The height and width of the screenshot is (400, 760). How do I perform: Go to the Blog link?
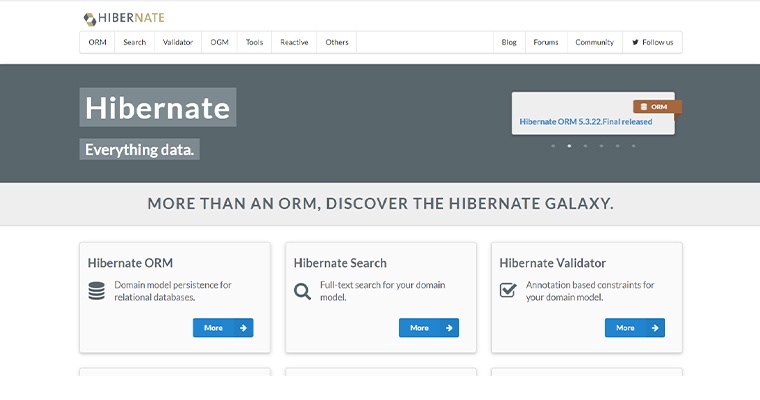pyautogui.click(x=509, y=42)
